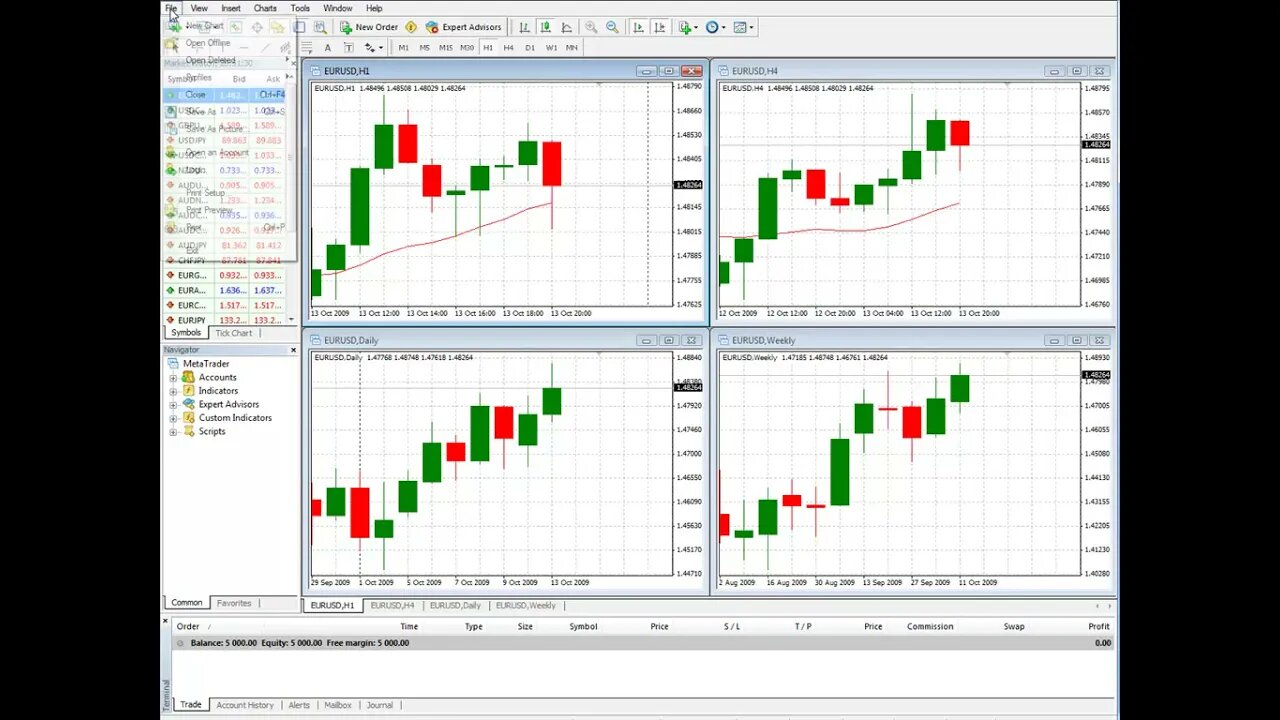Select the Symbols tab in Market Watch
This screenshot has width=1280, height=720.
click(x=186, y=333)
